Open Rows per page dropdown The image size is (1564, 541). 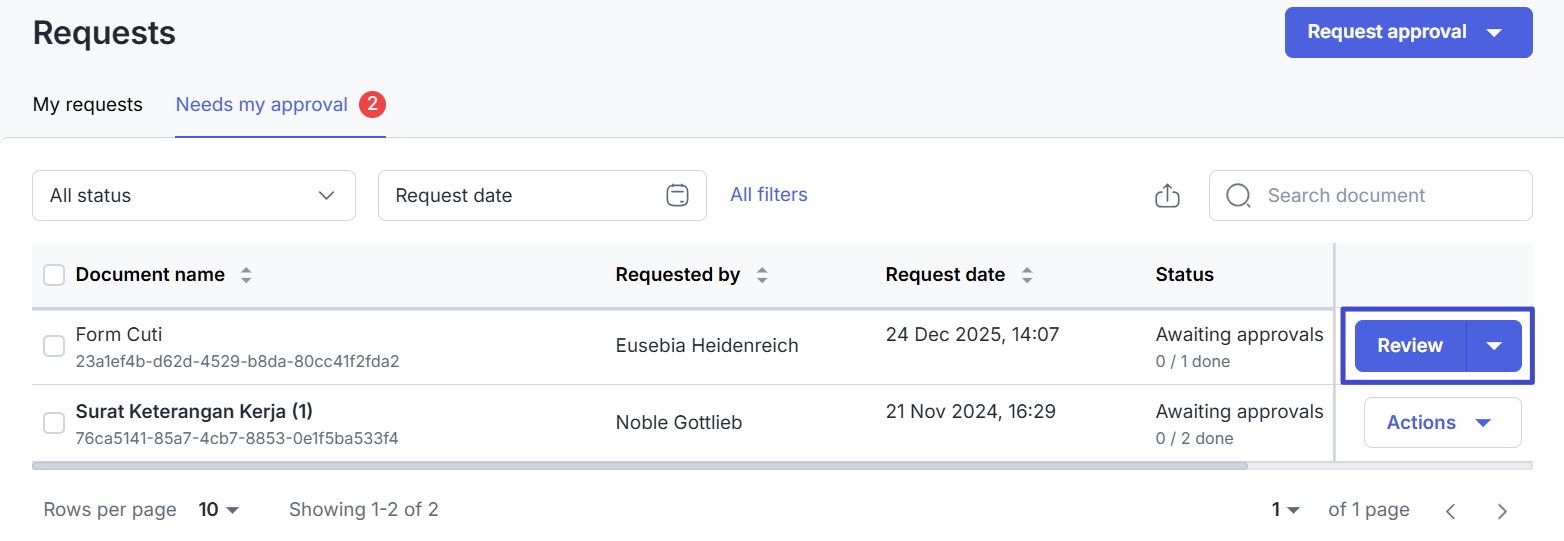[220, 510]
